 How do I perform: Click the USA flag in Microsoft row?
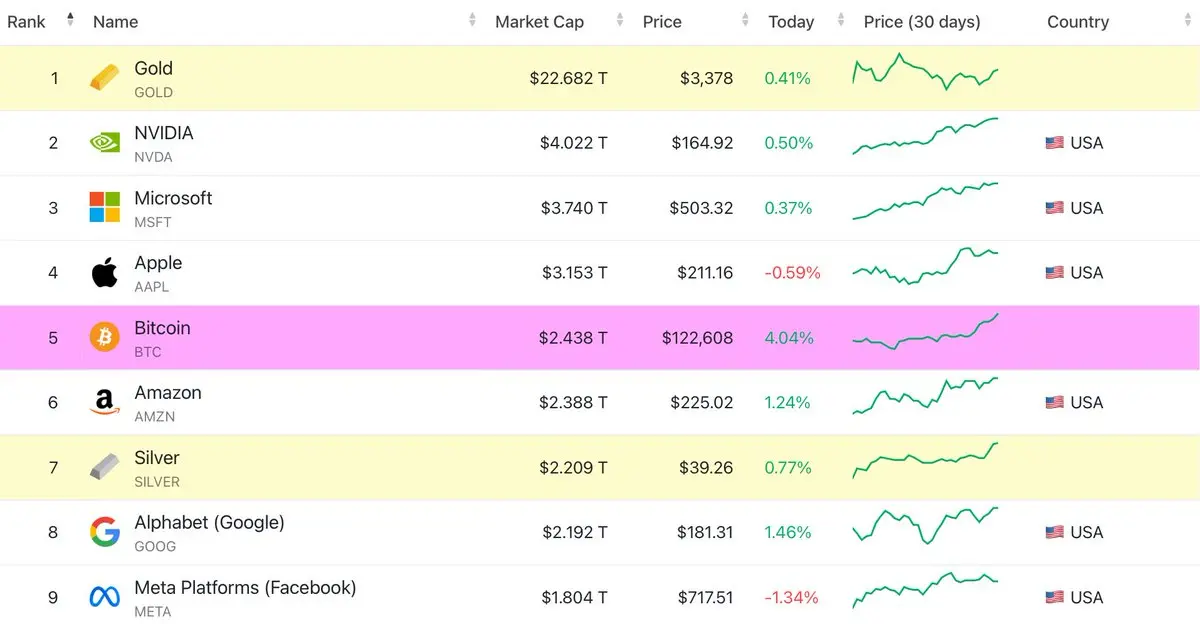[1054, 208]
